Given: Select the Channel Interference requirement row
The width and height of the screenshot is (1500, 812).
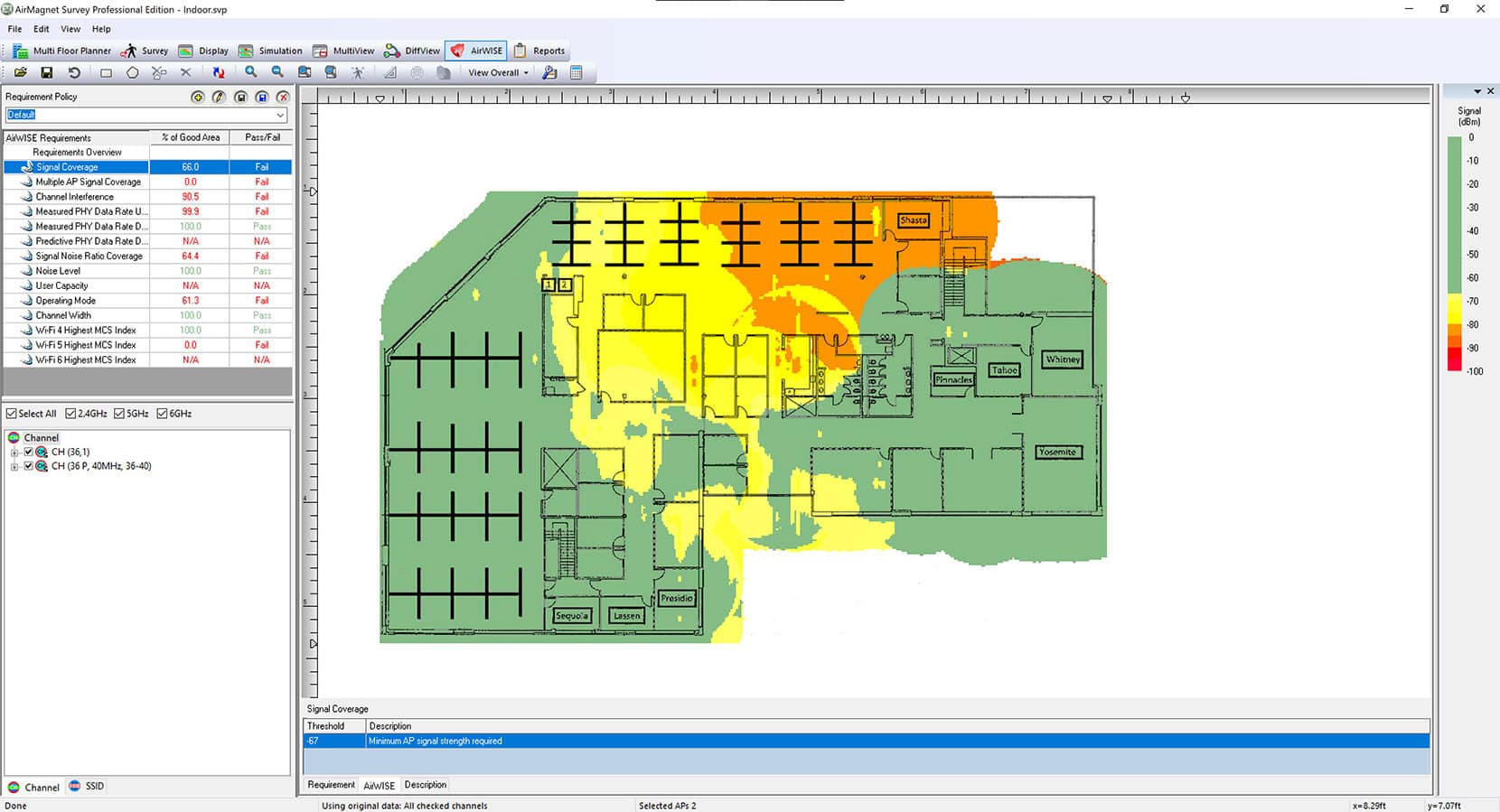Looking at the screenshot, I should tap(75, 197).
